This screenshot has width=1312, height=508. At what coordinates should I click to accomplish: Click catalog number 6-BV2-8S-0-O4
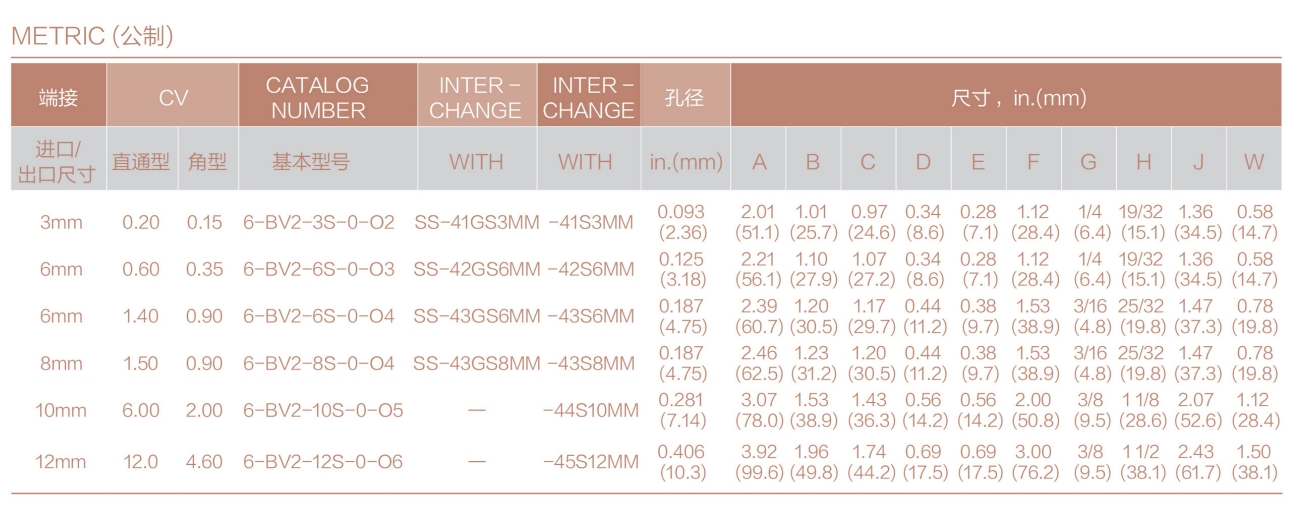319,364
